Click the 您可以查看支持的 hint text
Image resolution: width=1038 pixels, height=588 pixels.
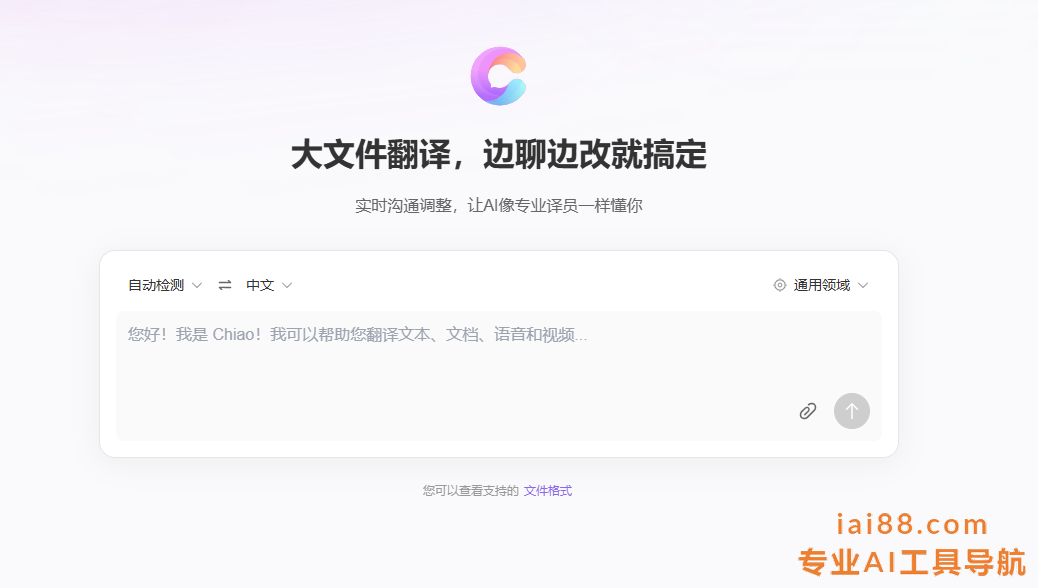pos(471,491)
